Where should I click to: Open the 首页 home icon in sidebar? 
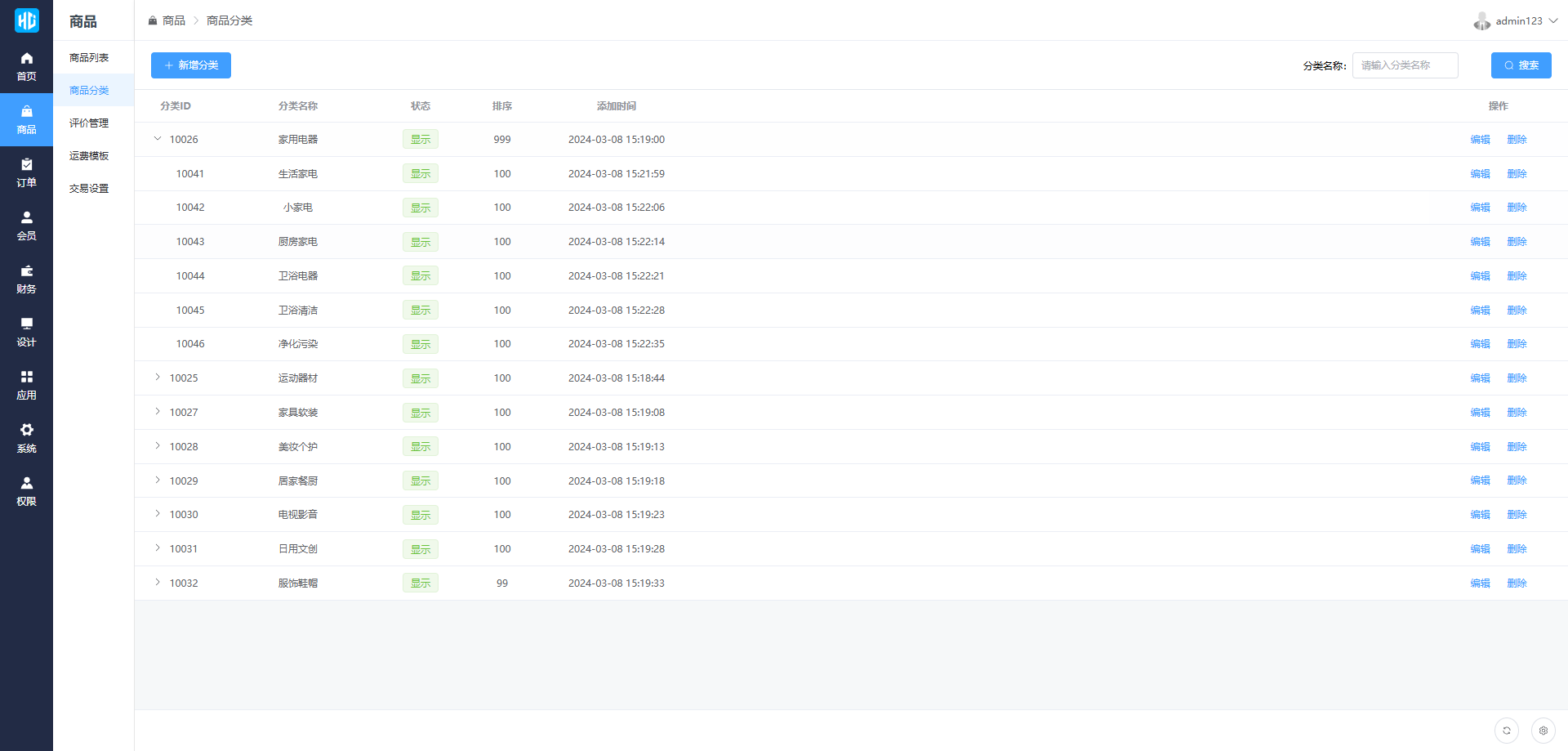pyautogui.click(x=26, y=66)
